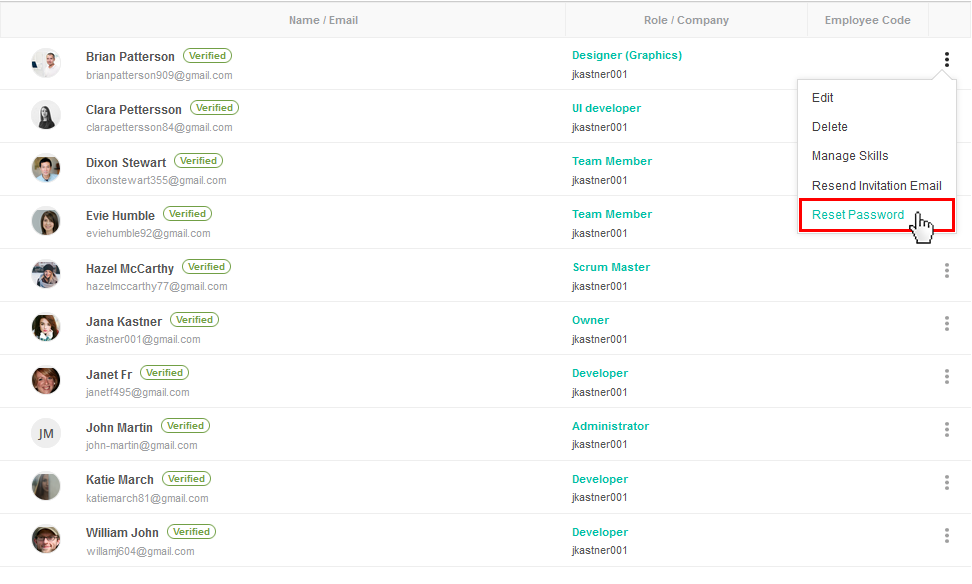Open Hazel McCarthy's three-dot options menu
Screen dimensions: 972x584
click(947, 270)
